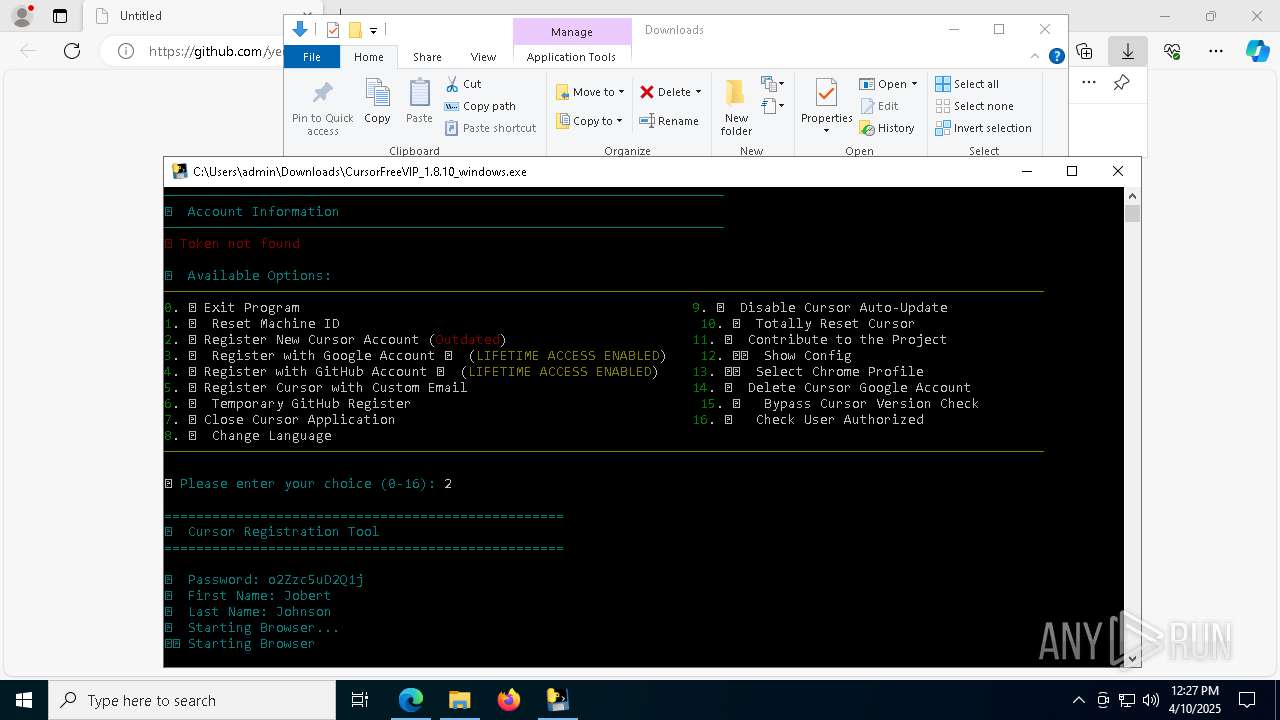1280x720 pixels.
Task: Click CursorFreeVIP app on taskbar
Action: click(x=557, y=700)
